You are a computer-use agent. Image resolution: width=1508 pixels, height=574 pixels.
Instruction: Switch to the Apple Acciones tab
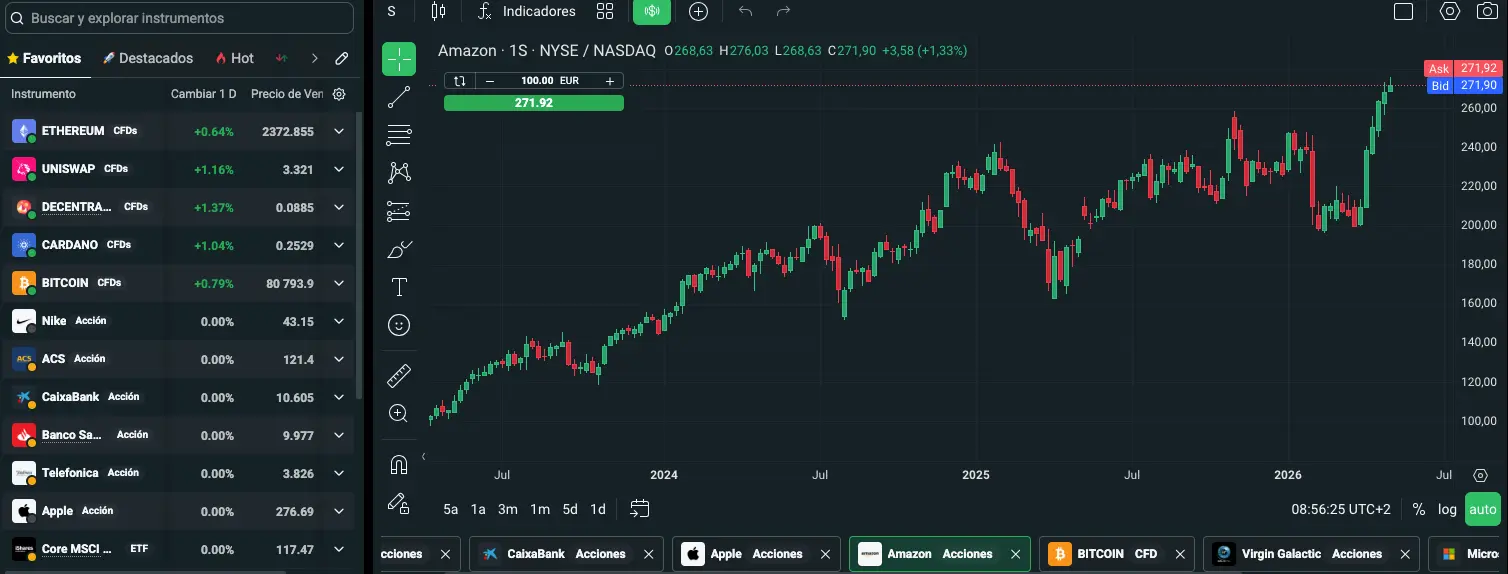757,553
